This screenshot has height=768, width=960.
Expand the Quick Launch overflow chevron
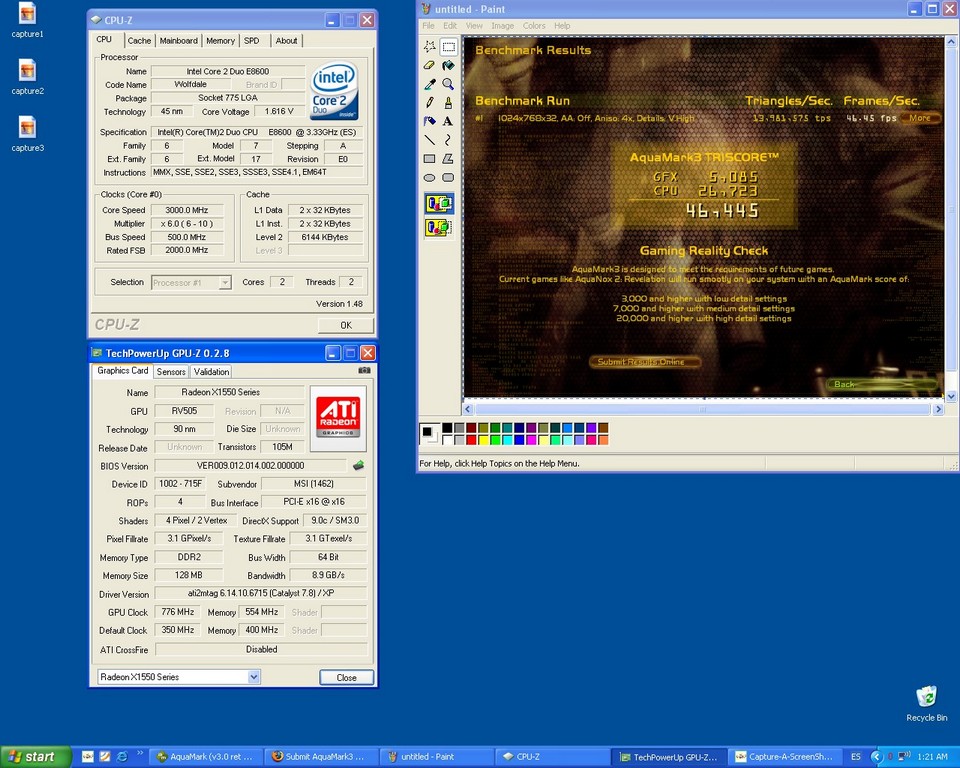point(140,753)
